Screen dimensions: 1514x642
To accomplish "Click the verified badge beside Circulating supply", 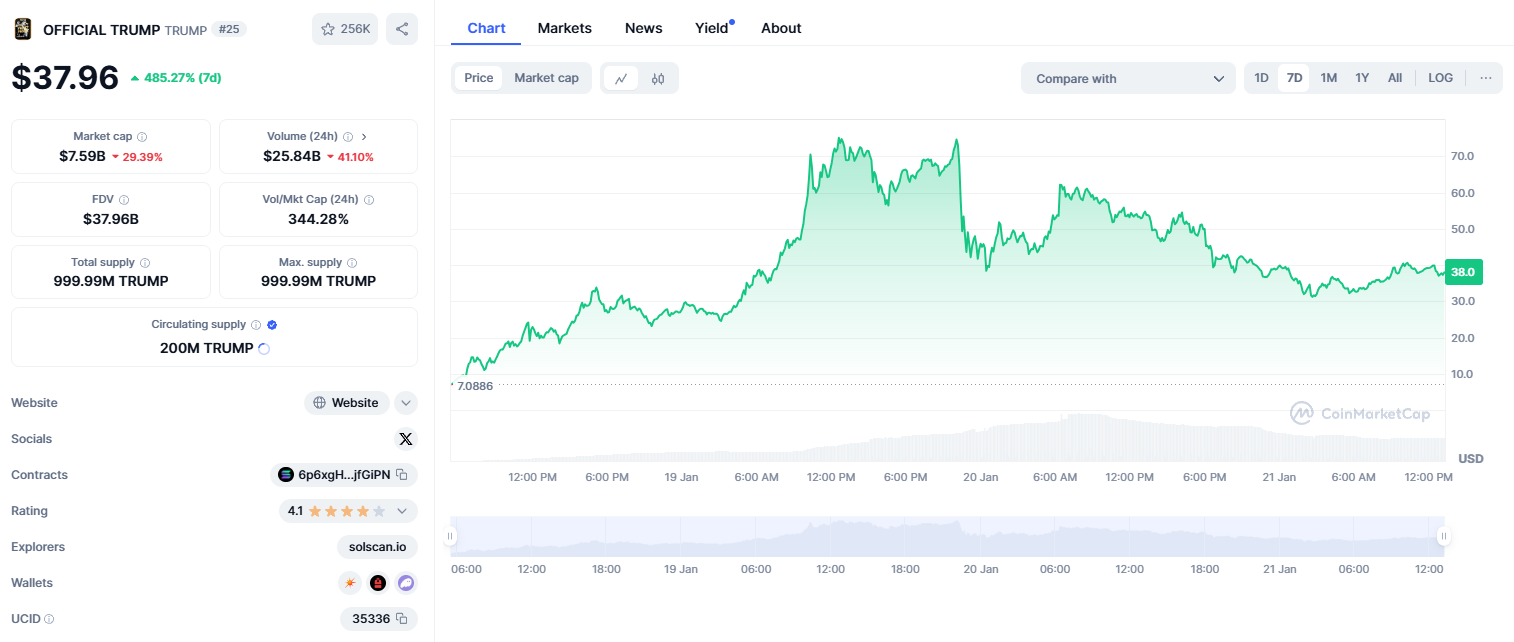I will [x=272, y=325].
